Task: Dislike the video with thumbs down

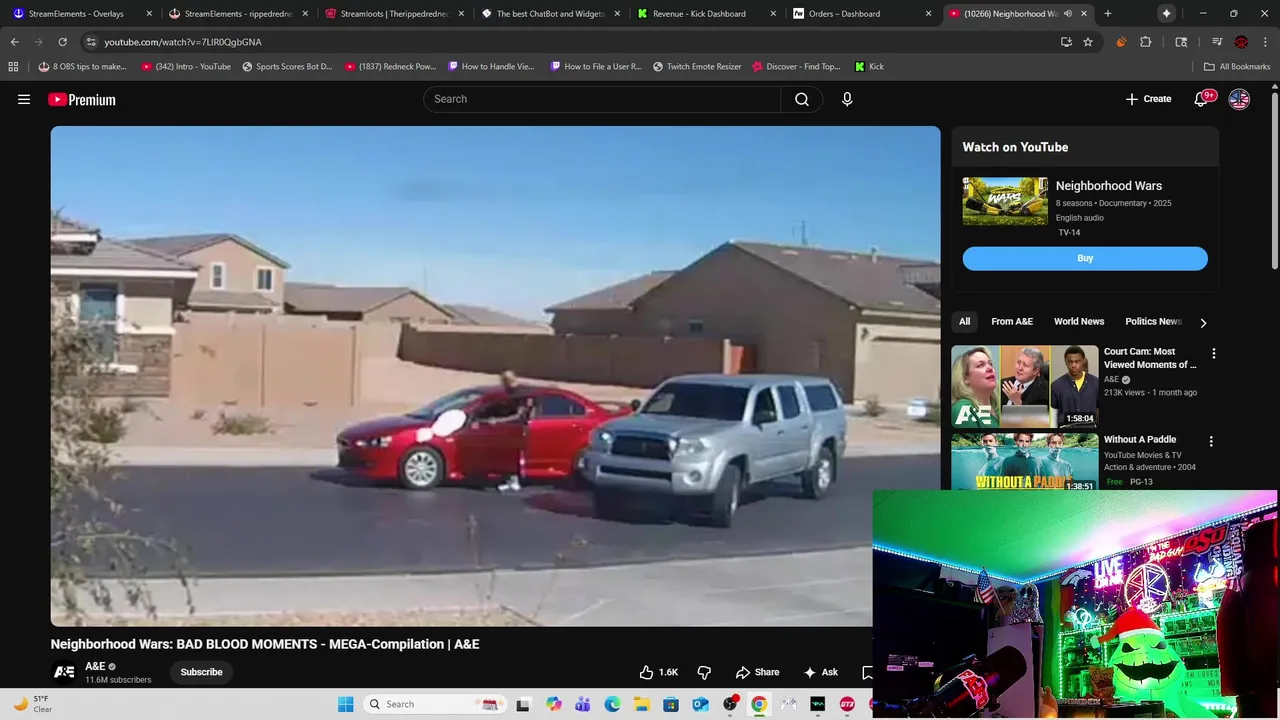Action: [704, 672]
